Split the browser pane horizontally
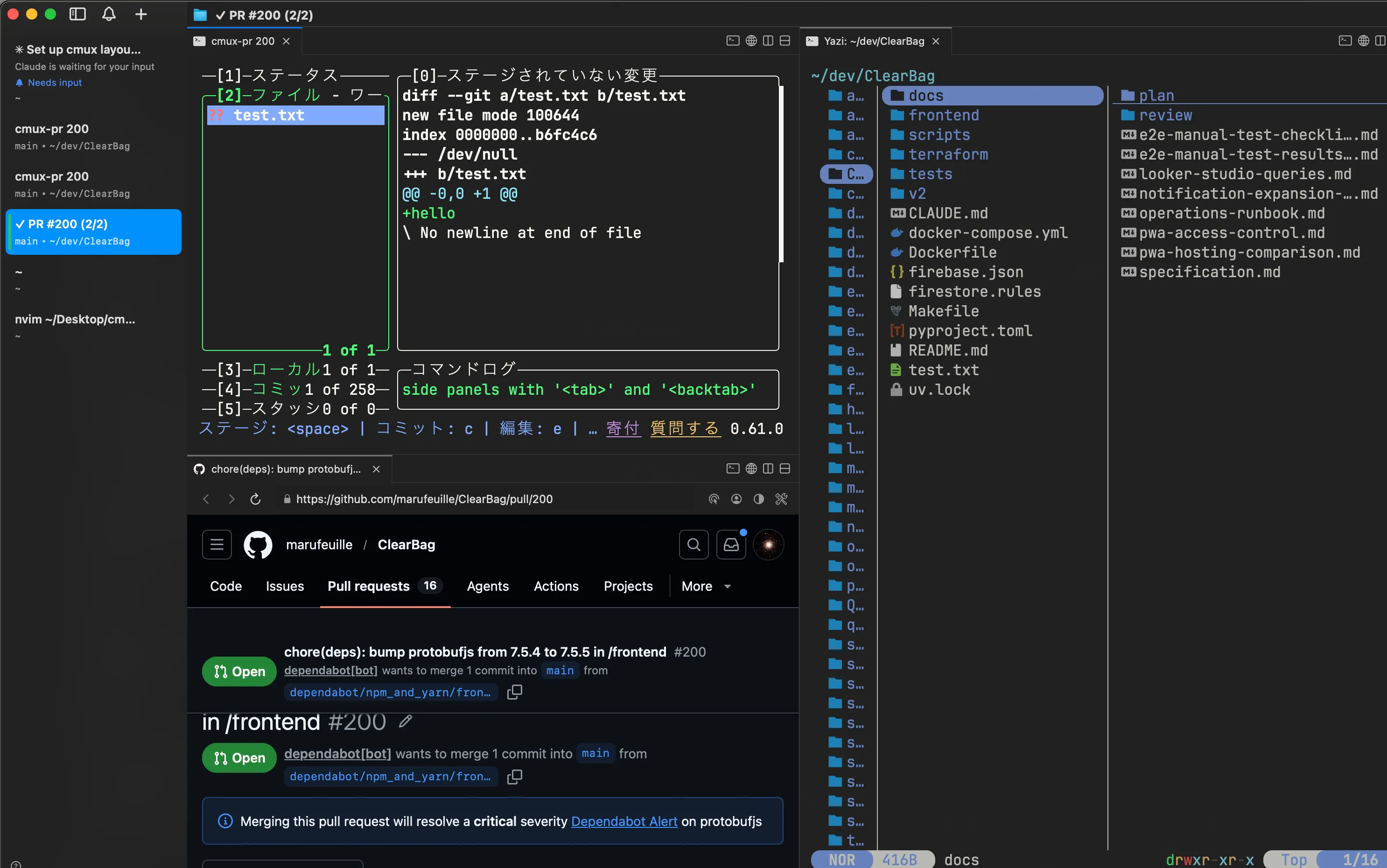Screen dimensions: 1387x868 785,469
